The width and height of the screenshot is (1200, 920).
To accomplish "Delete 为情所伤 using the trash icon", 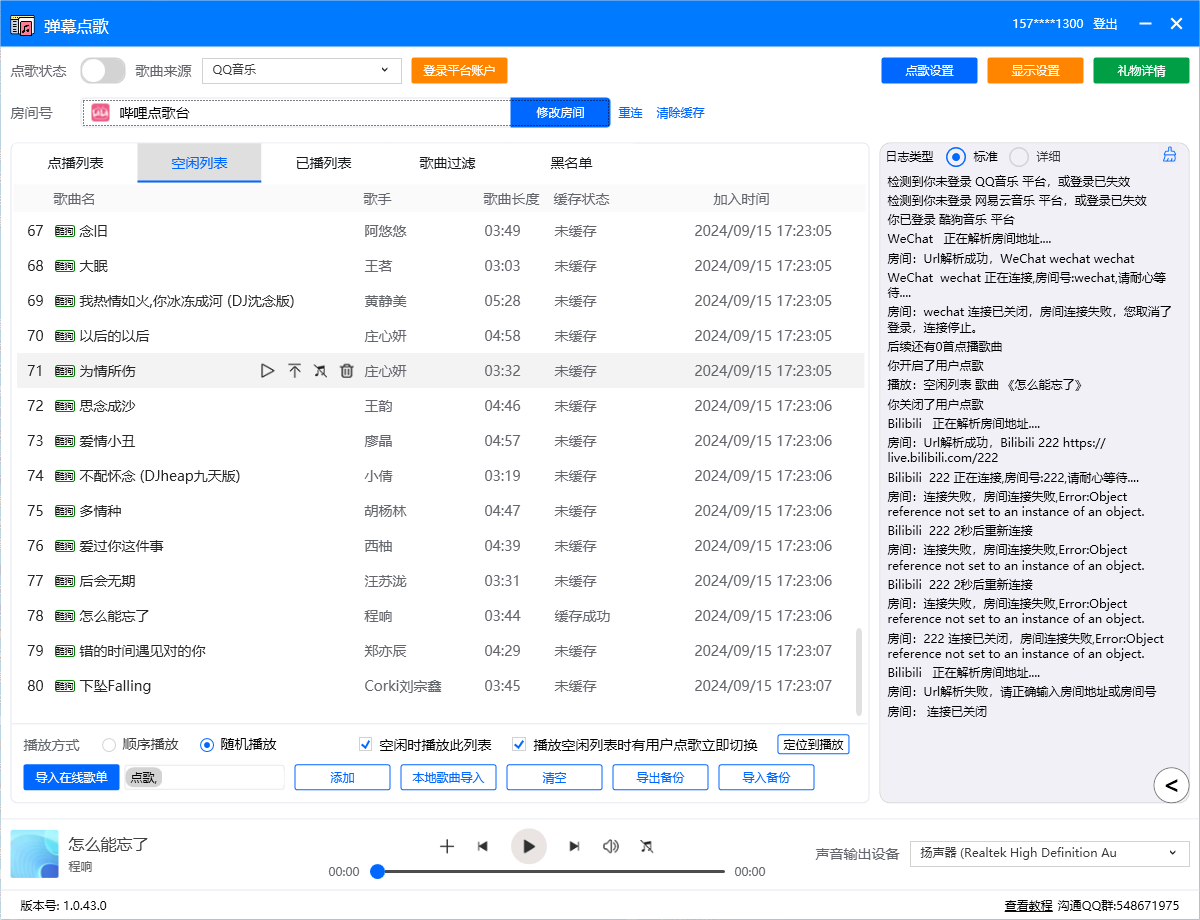I will tap(347, 371).
